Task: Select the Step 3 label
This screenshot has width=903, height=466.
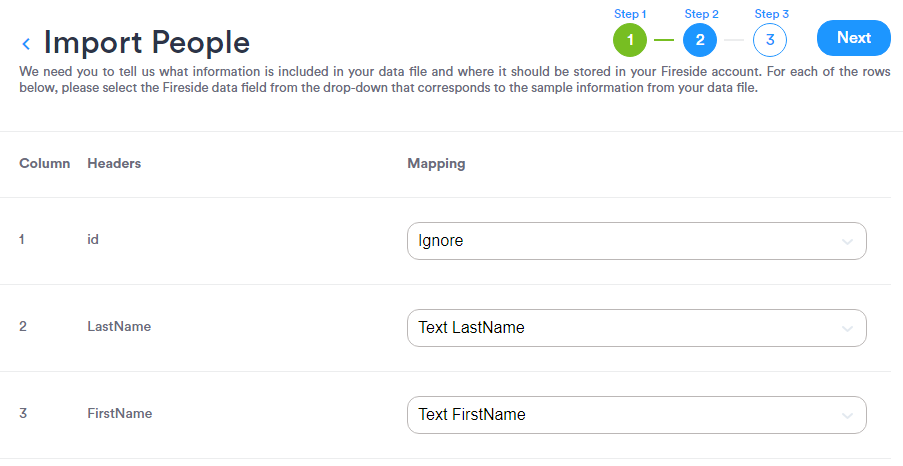Action: [771, 14]
